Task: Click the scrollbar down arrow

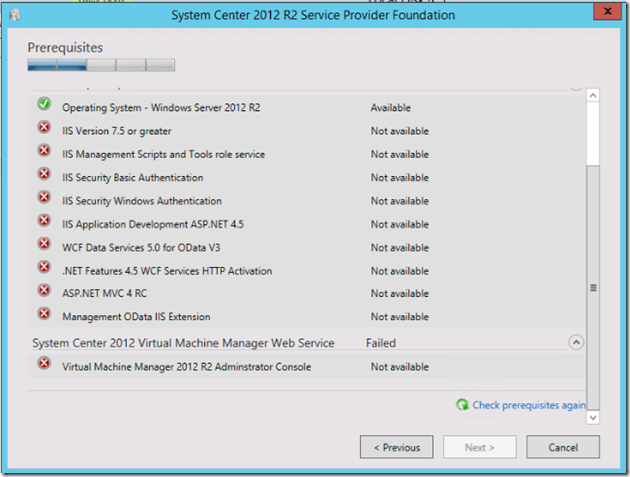Action: point(592,416)
